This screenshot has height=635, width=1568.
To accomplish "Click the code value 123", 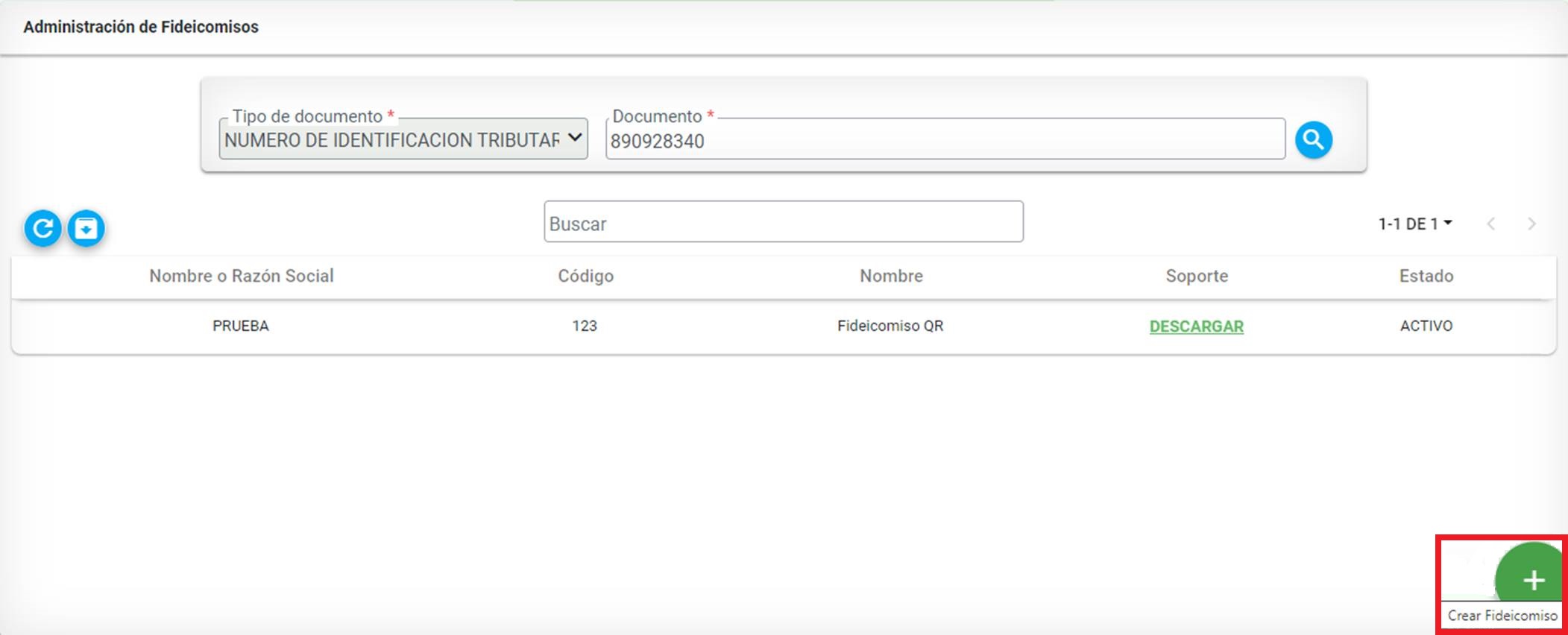I will tap(585, 326).
